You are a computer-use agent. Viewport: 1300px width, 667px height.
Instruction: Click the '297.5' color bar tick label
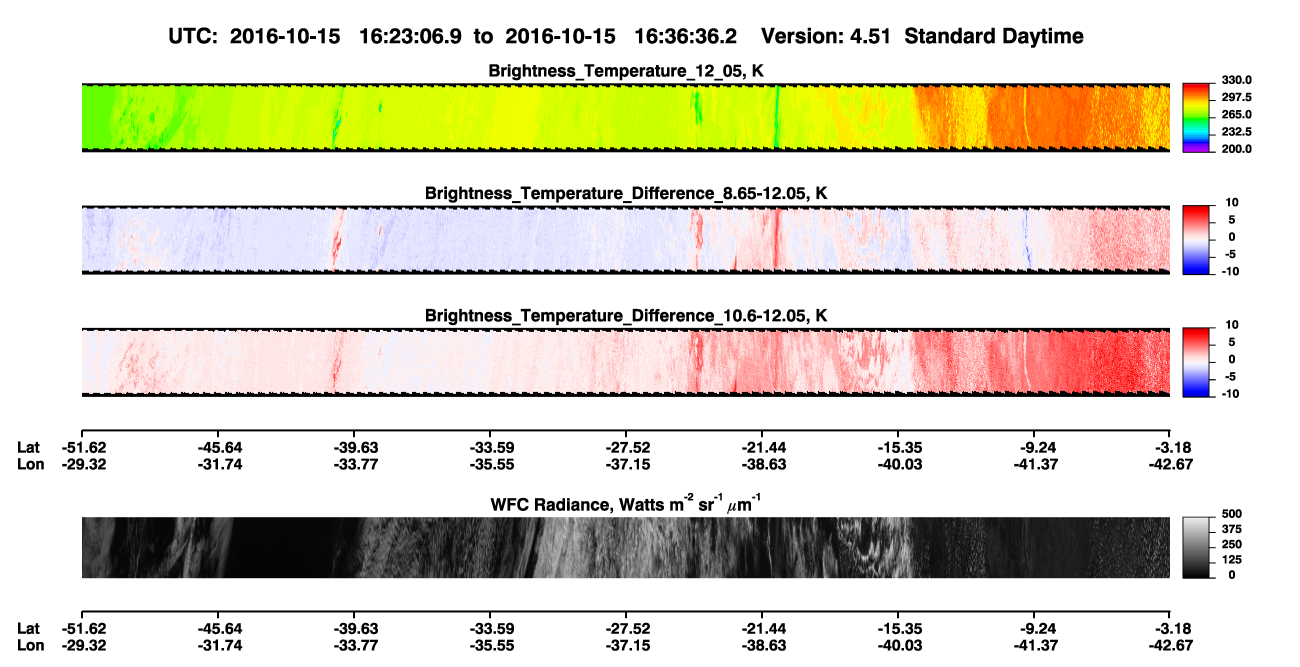coord(1236,98)
